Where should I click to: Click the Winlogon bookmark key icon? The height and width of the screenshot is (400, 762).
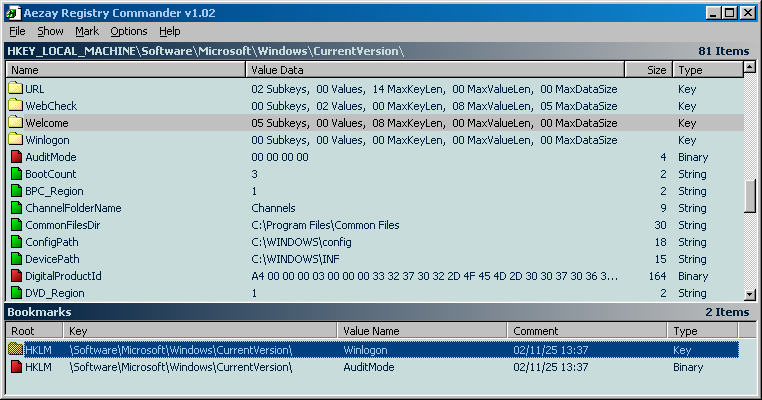[16, 349]
